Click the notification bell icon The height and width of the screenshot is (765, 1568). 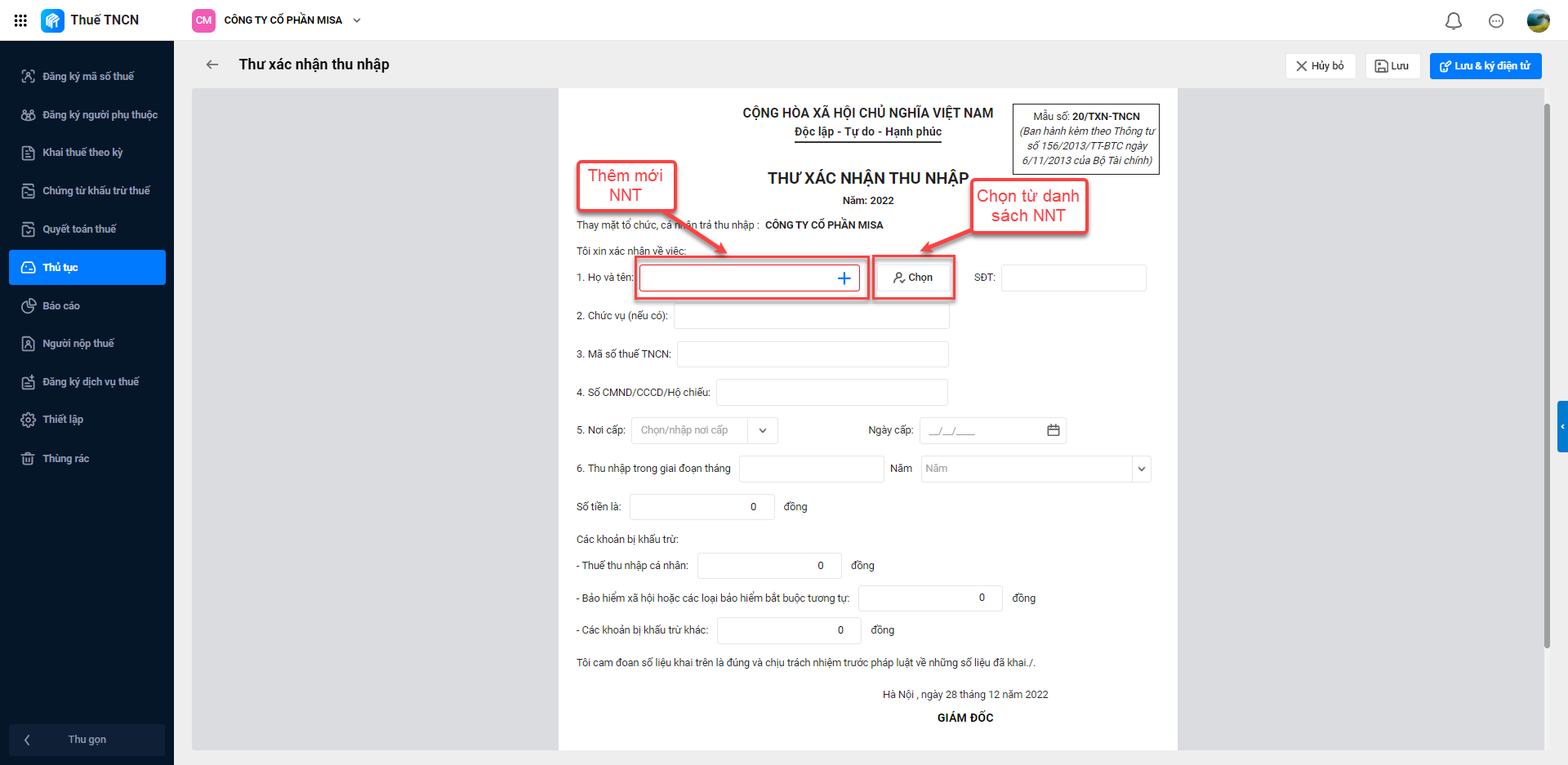[1453, 21]
